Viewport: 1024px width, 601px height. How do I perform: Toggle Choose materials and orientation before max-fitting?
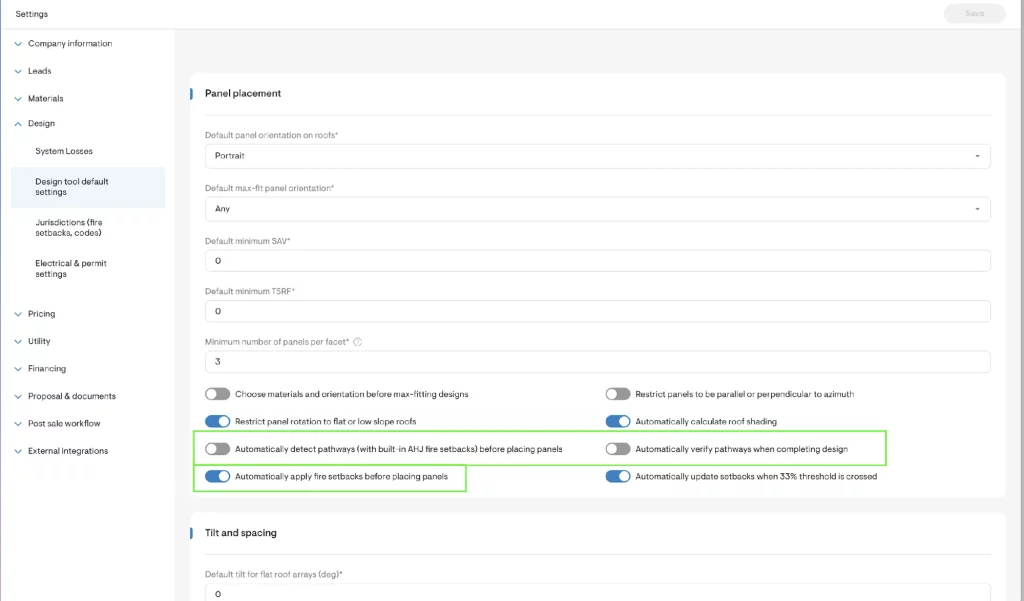[218, 394]
